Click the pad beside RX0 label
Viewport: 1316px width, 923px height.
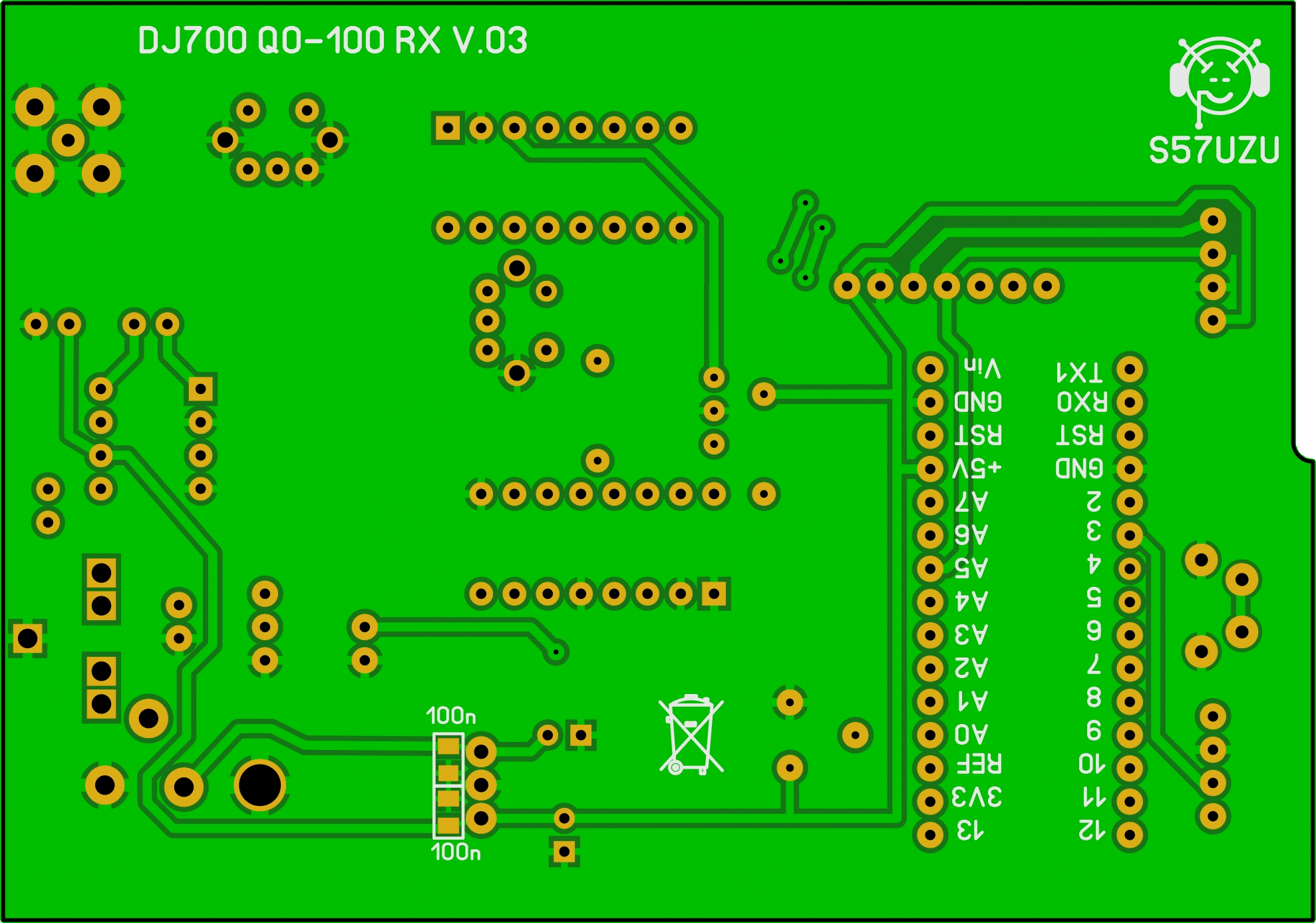pyautogui.click(x=1130, y=403)
